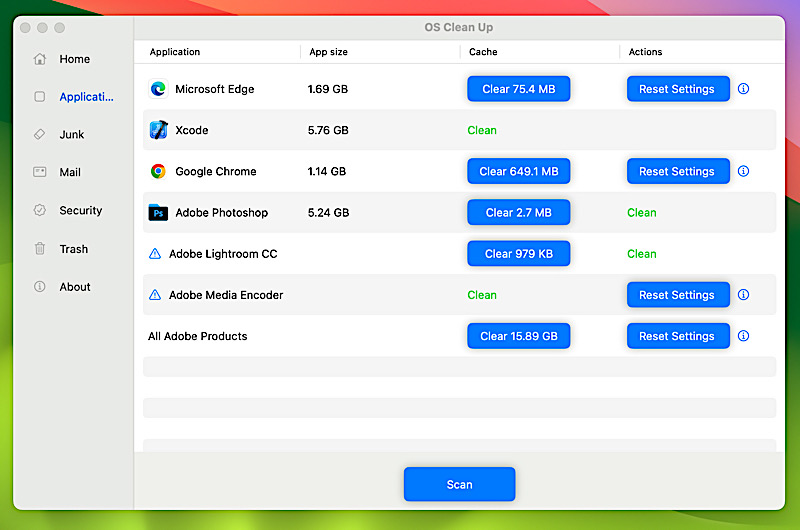Click the Google Chrome app icon
The width and height of the screenshot is (800, 530).
pyautogui.click(x=158, y=171)
